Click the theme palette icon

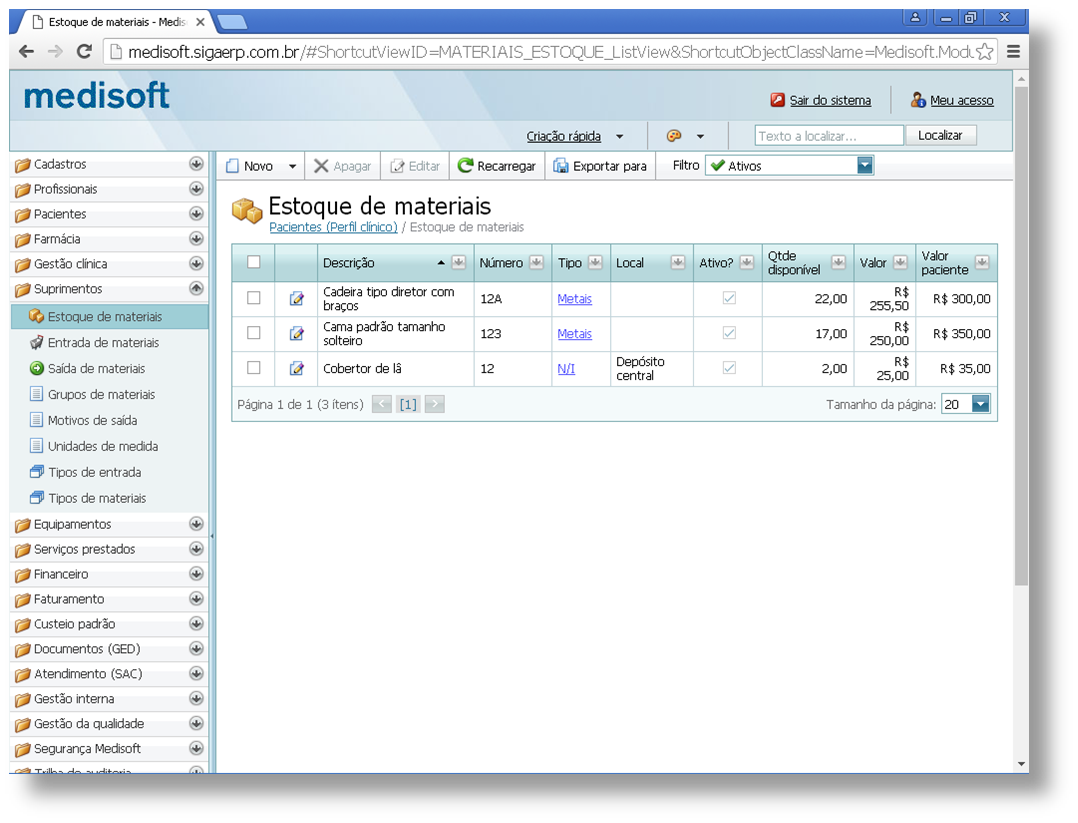(674, 136)
